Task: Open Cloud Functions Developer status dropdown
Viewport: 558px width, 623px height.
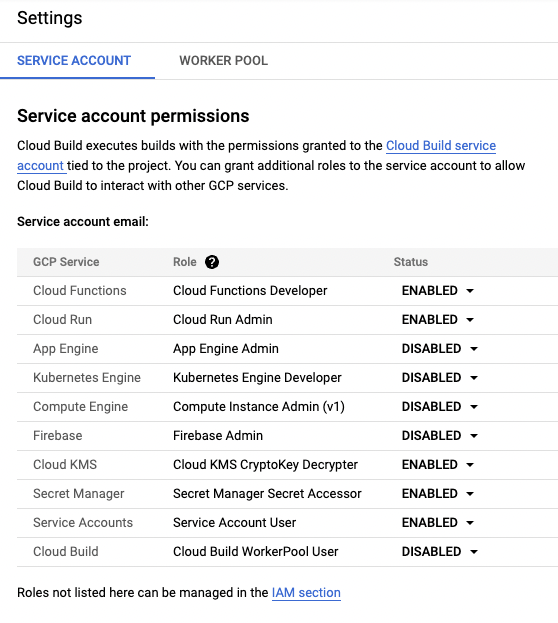Action: 438,291
